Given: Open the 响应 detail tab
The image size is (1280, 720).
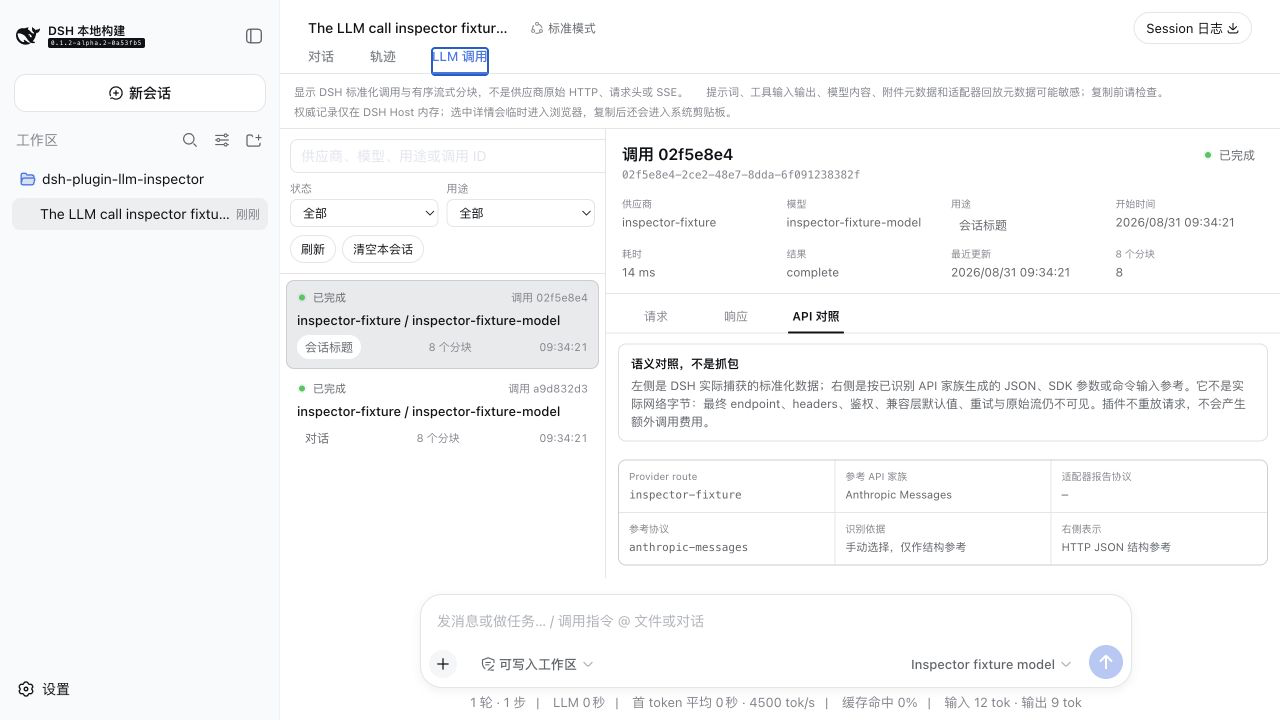Looking at the screenshot, I should click(x=736, y=316).
